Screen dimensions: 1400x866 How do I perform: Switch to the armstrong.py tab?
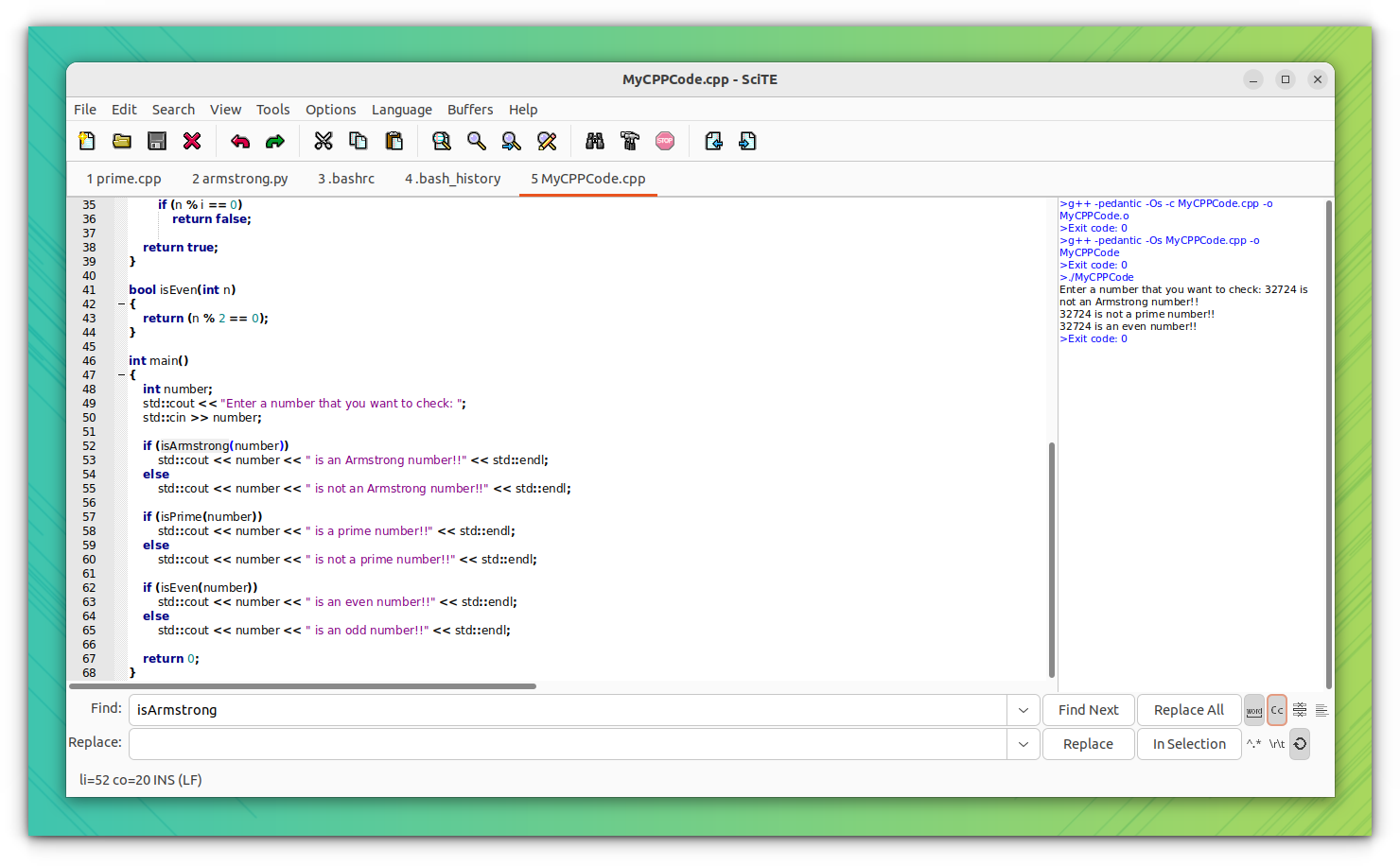239,178
